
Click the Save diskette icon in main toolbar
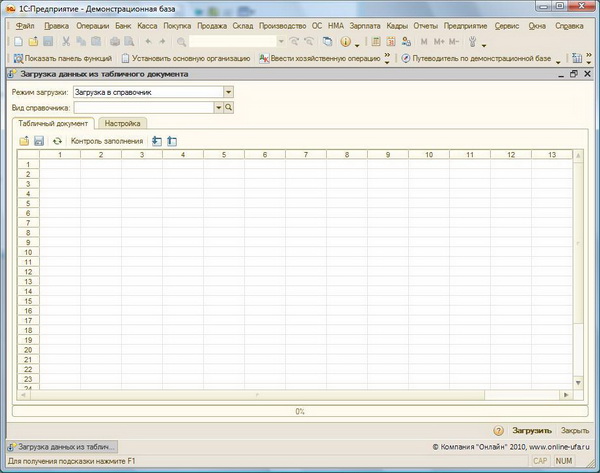tap(48, 41)
